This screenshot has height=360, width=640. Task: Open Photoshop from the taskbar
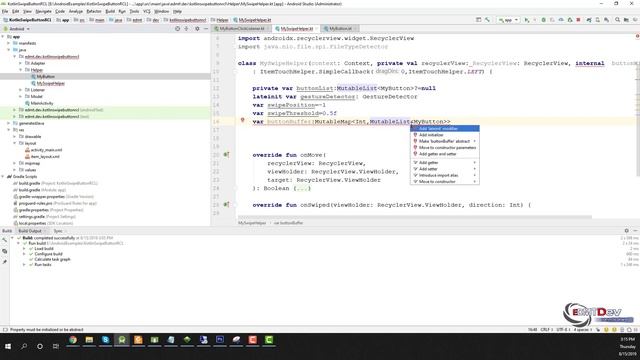(220, 340)
